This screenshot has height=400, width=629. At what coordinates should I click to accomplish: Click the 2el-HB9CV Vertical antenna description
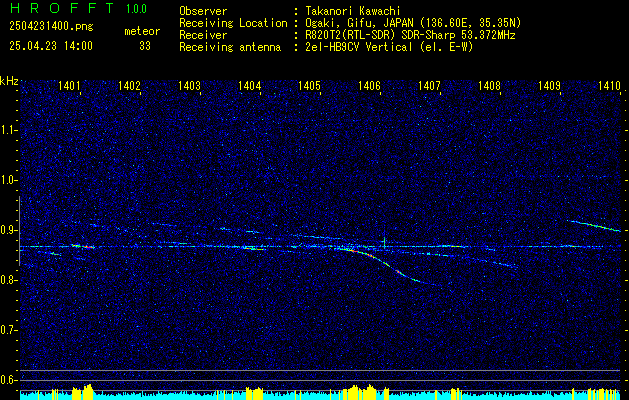[x=389, y=47]
